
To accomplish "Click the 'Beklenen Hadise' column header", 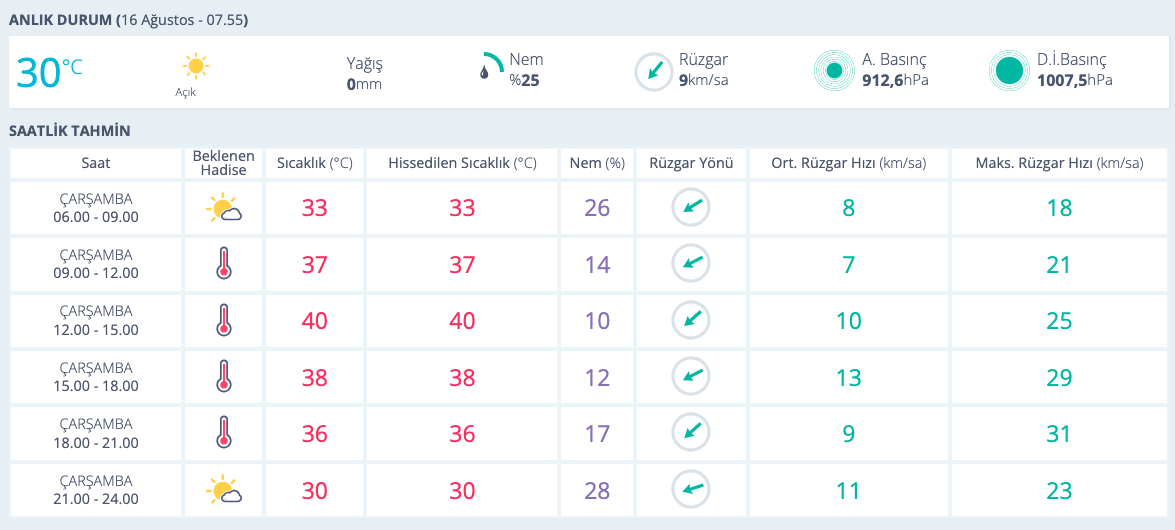I will pyautogui.click(x=223, y=163).
